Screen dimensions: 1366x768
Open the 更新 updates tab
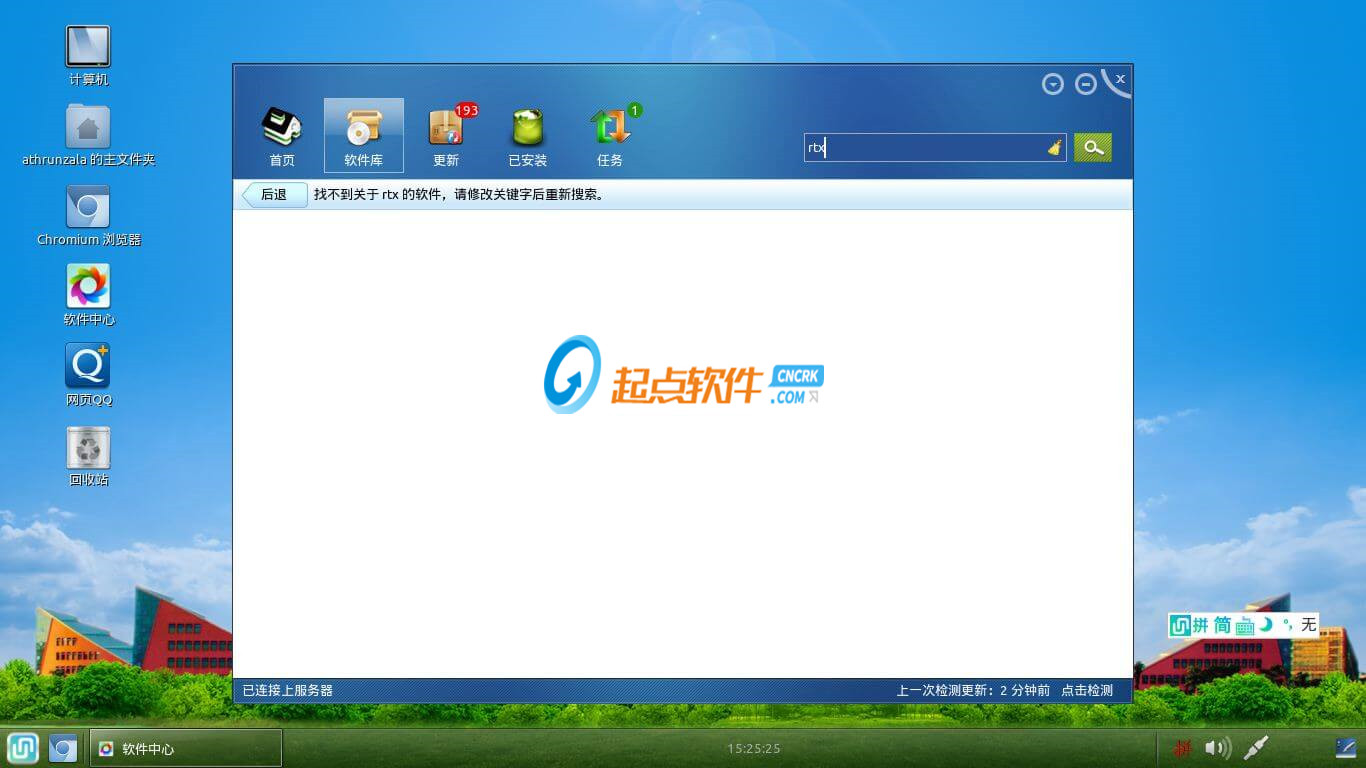click(x=446, y=136)
